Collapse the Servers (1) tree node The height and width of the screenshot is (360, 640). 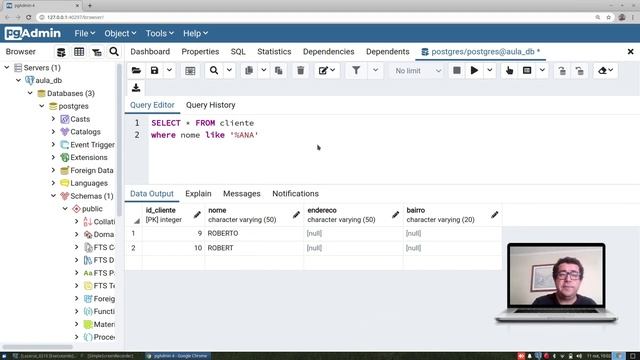click(7, 67)
